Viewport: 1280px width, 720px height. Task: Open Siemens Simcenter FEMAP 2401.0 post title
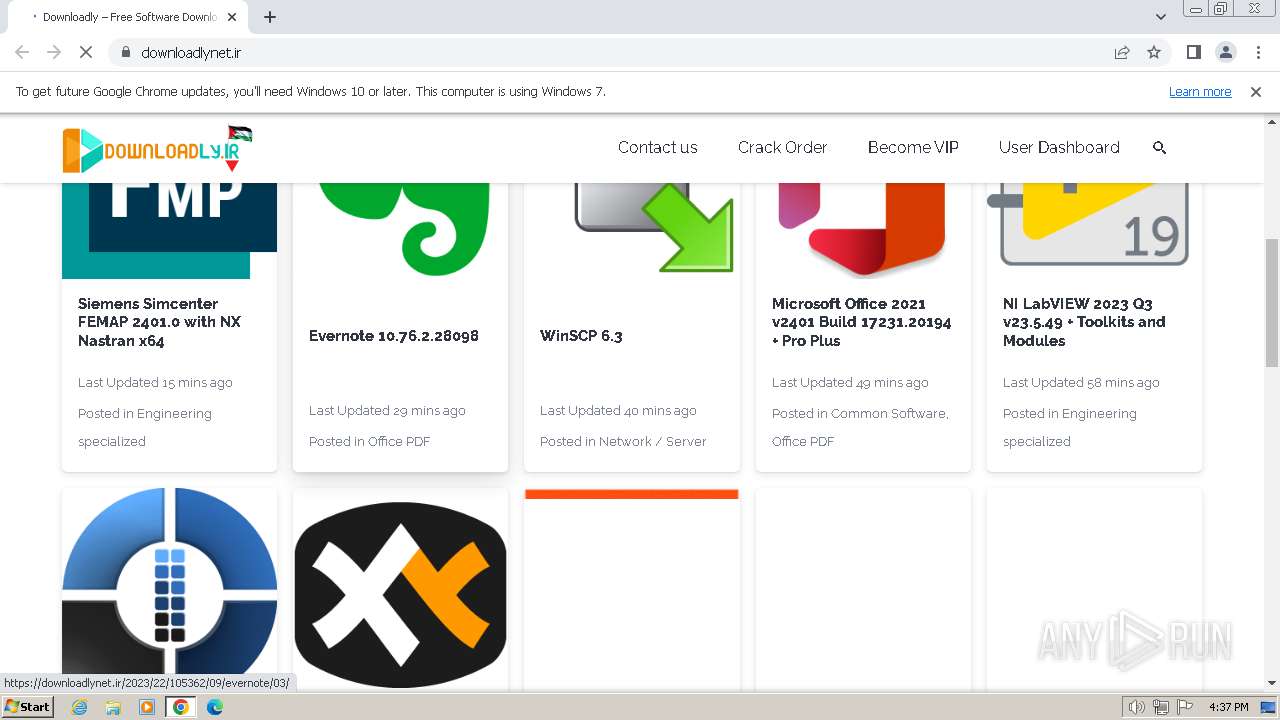pos(160,322)
